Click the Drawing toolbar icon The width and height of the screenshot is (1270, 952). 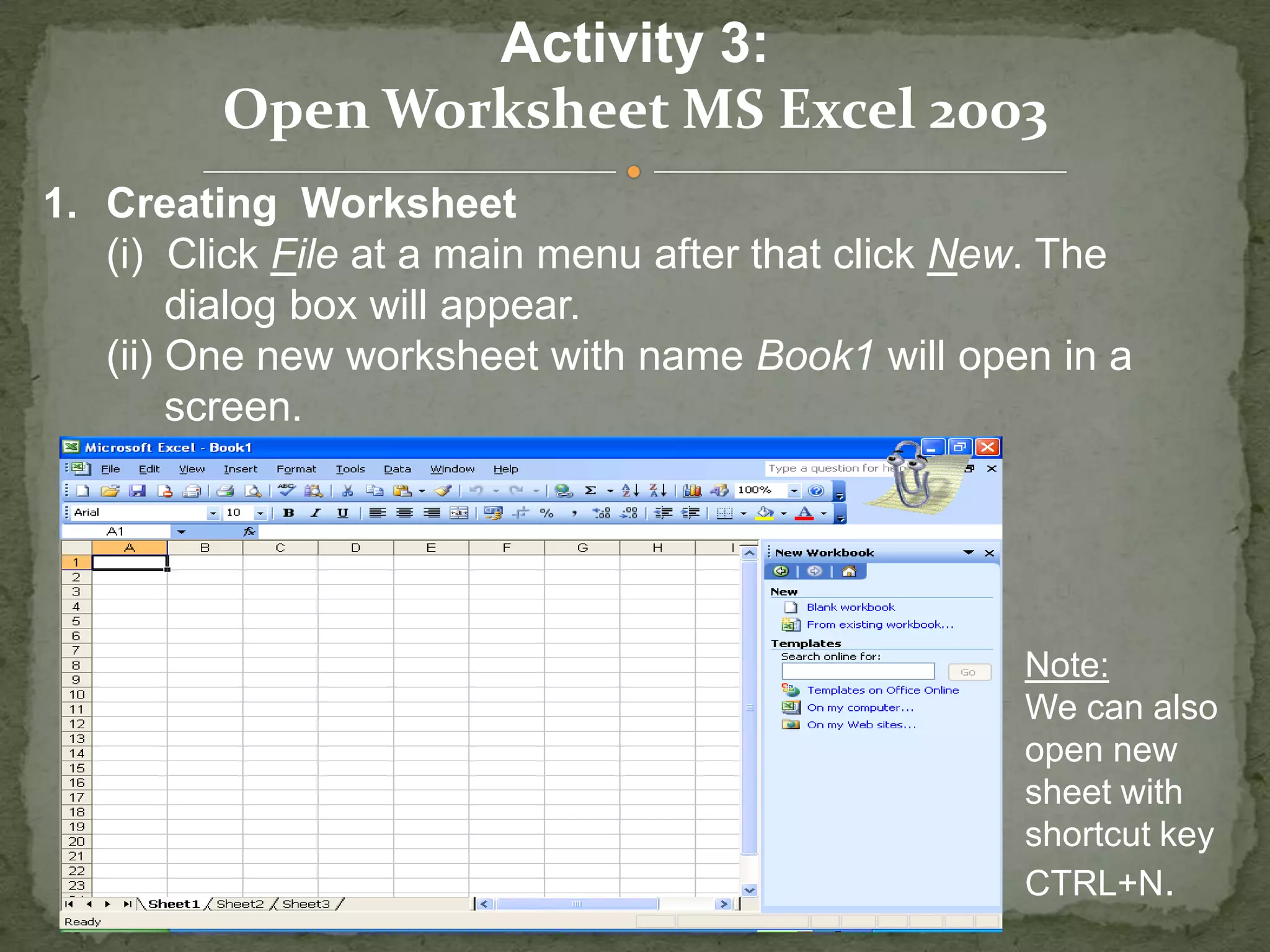point(719,491)
